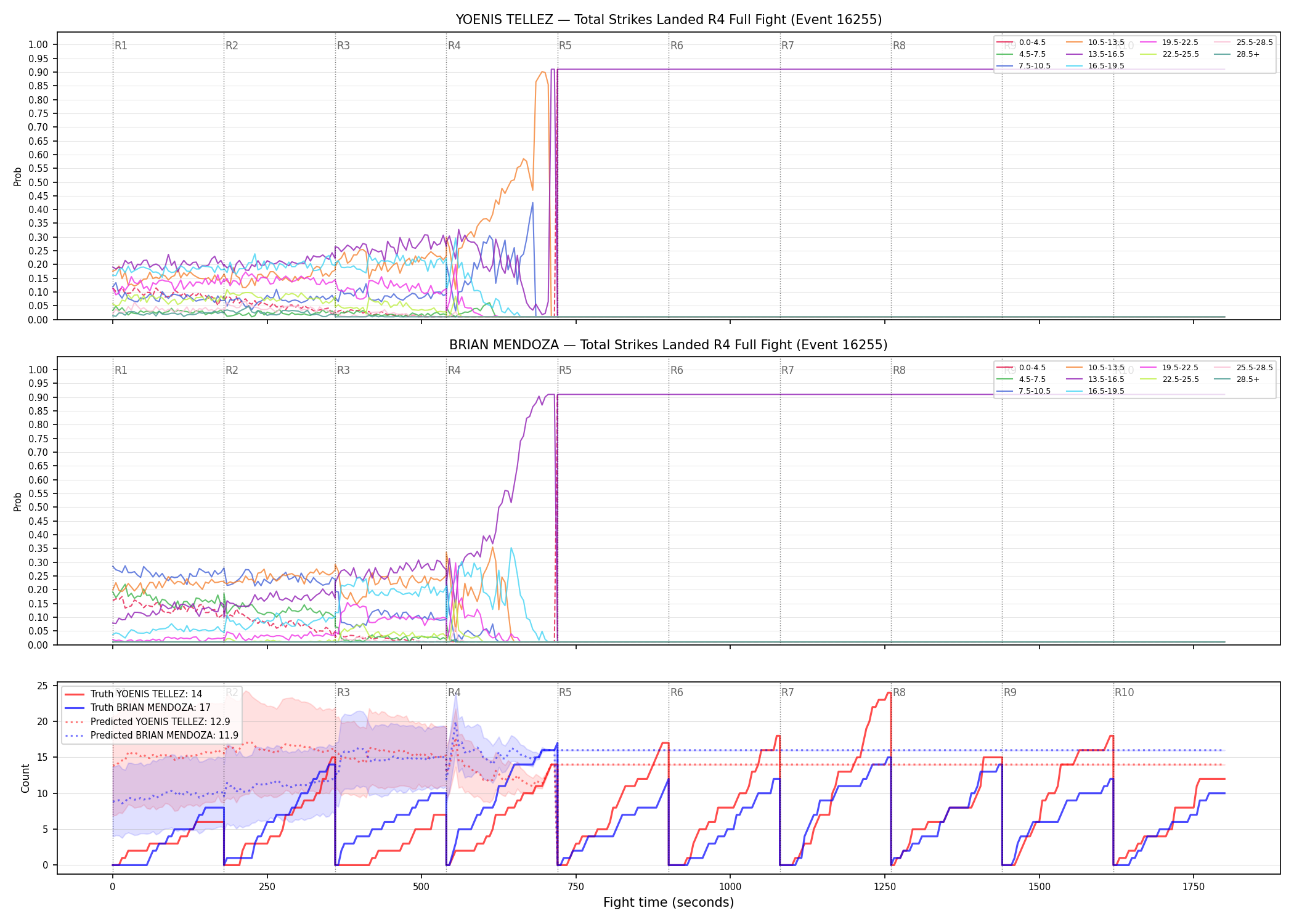Viewport: 1294px width, 924px height.
Task: Click R5 round marker in Tellez chart
Action: click(565, 46)
